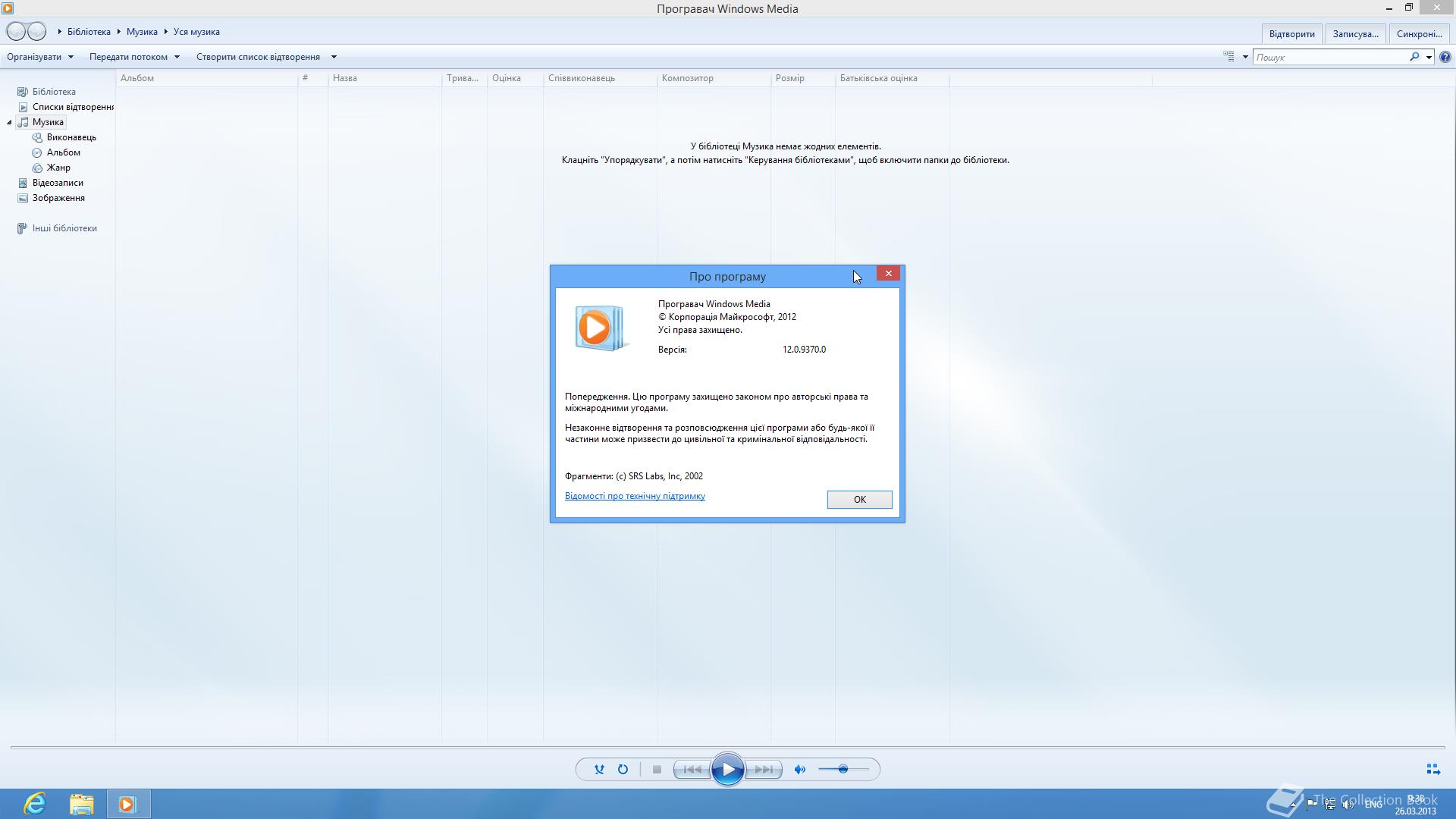Sort by the Альбом column header
The image size is (1456, 819).
coord(207,78)
